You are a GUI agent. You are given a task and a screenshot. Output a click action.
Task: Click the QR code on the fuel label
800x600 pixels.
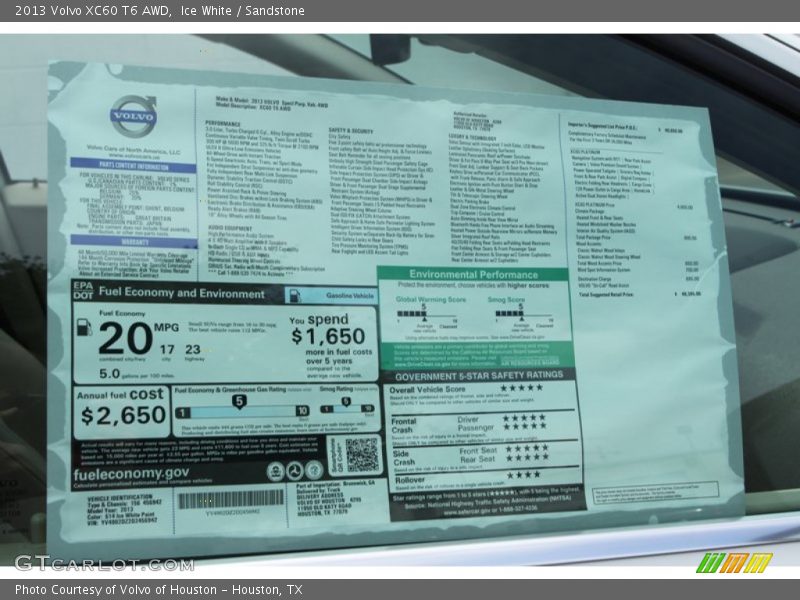click(x=361, y=454)
